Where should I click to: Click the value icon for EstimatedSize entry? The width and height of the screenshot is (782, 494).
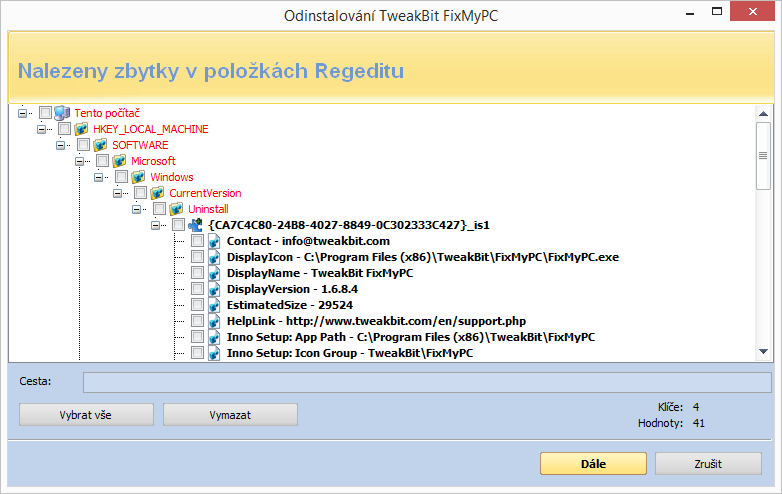coord(214,305)
